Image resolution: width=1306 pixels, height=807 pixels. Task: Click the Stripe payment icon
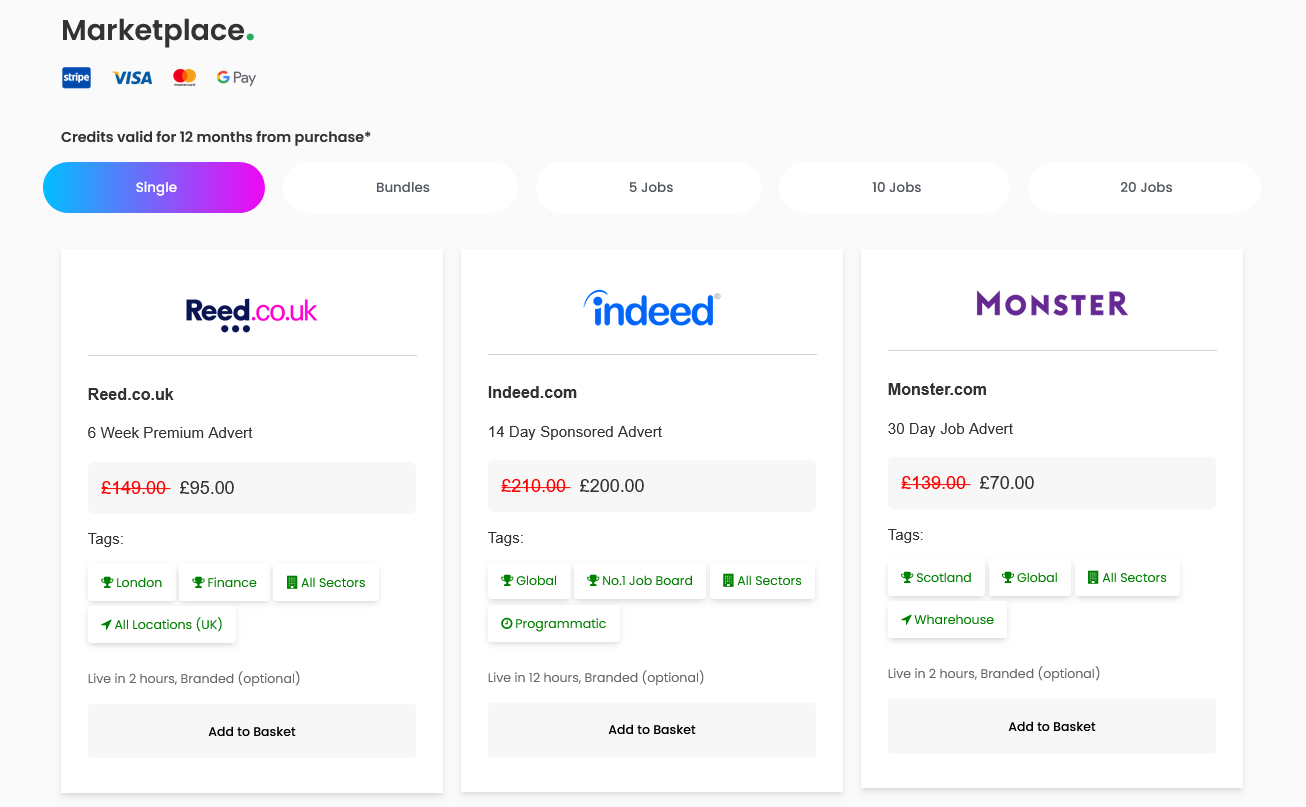[x=76, y=78]
